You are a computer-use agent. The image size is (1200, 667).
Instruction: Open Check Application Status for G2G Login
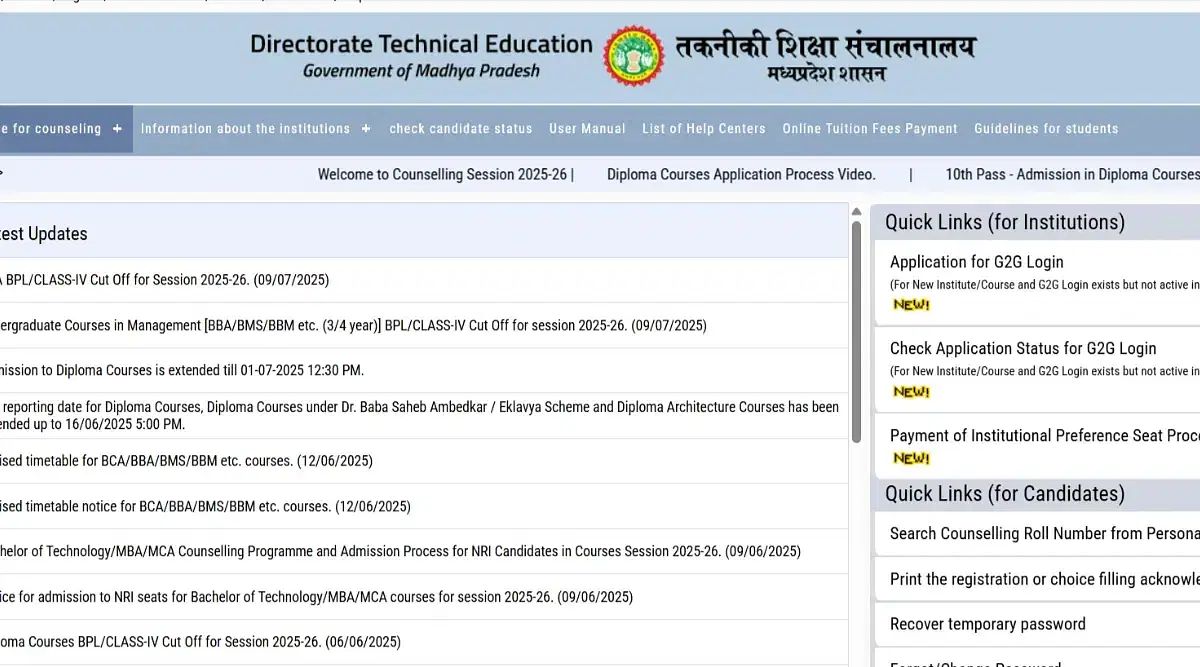pos(1023,348)
